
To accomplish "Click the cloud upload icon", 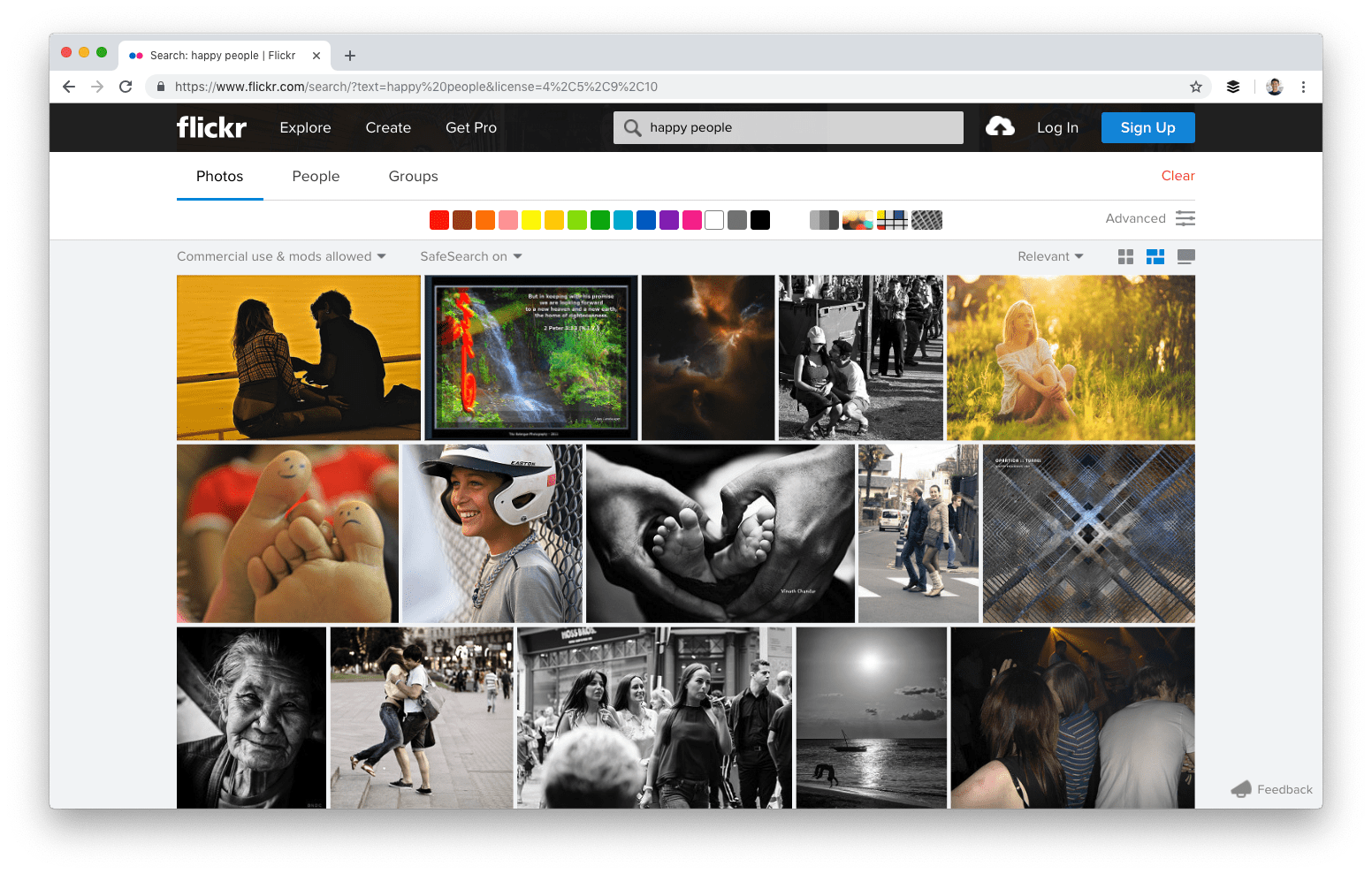I will [x=1000, y=126].
